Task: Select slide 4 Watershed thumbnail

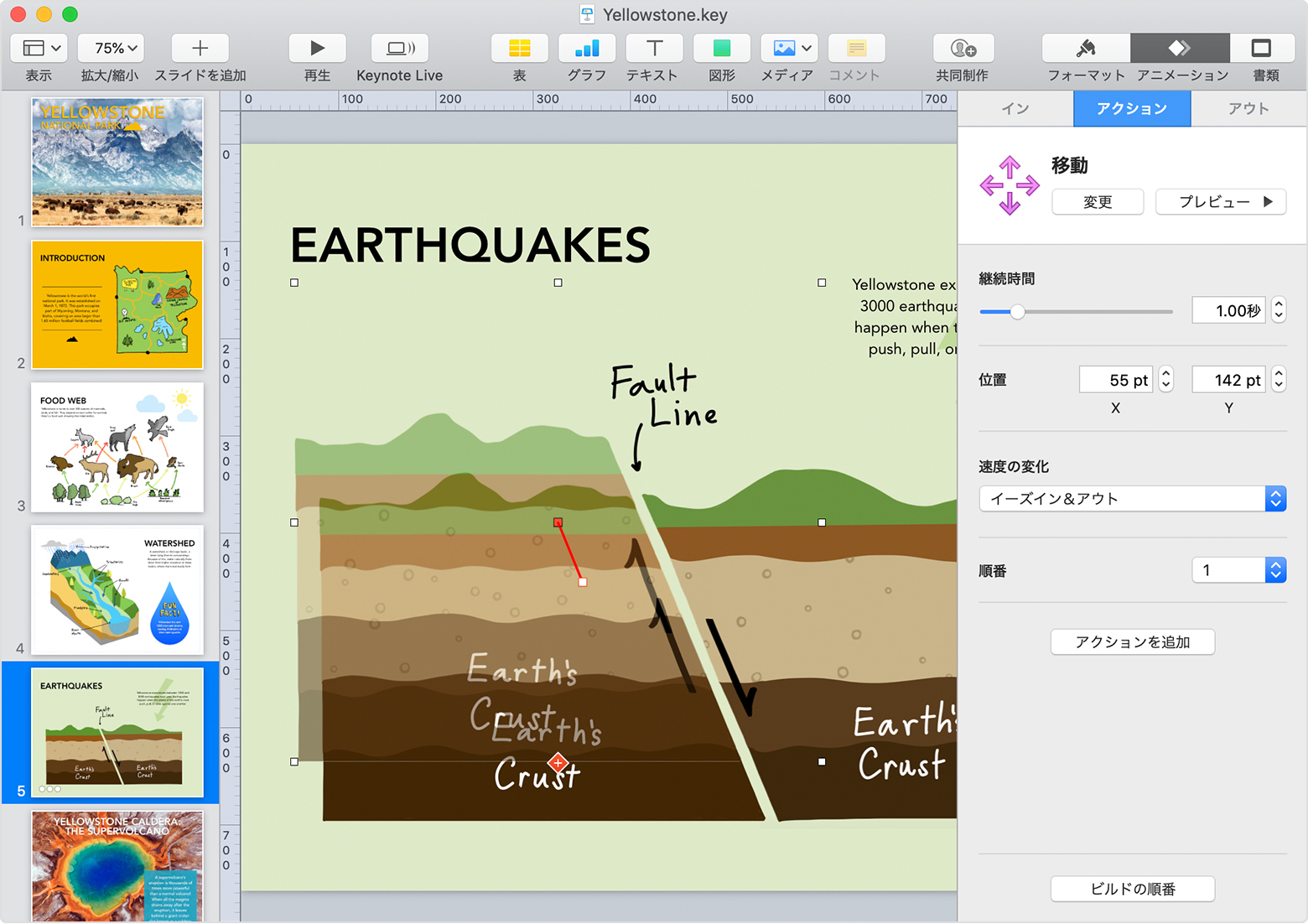Action: 117,589
